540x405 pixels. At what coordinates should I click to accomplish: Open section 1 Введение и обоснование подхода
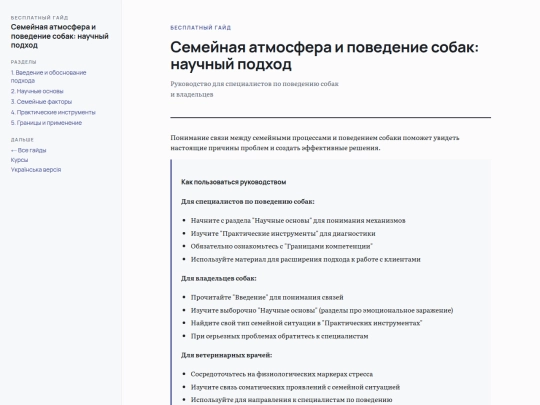pos(48,76)
